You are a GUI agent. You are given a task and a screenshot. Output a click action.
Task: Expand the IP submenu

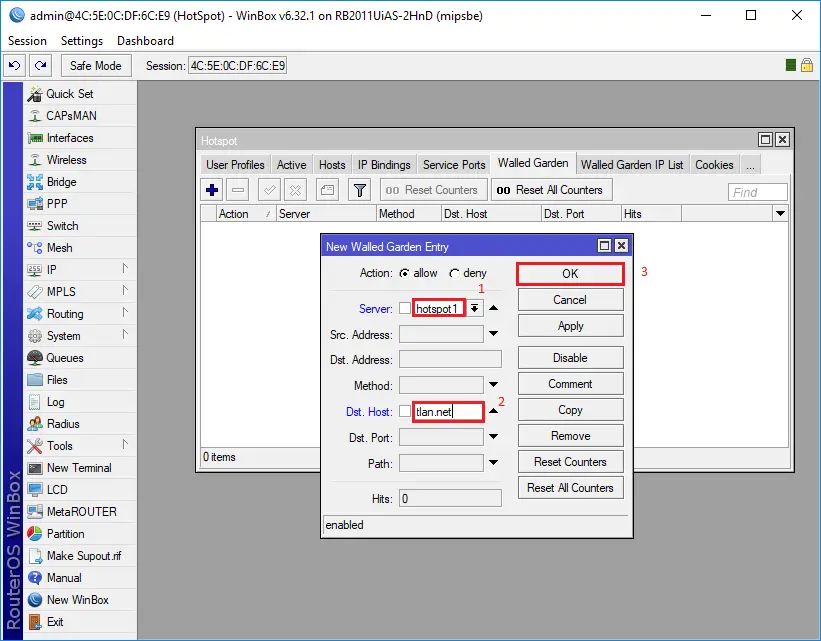(x=125, y=269)
